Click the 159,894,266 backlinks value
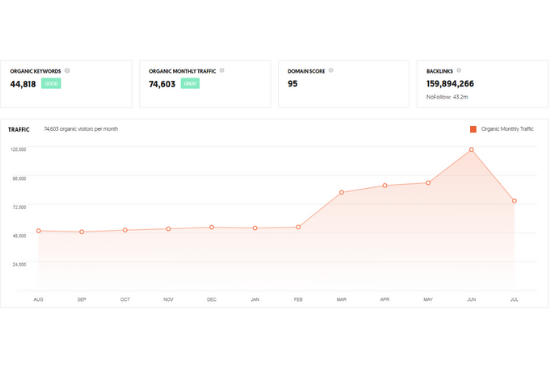Screen dimensions: 550x370 pyautogui.click(x=450, y=84)
